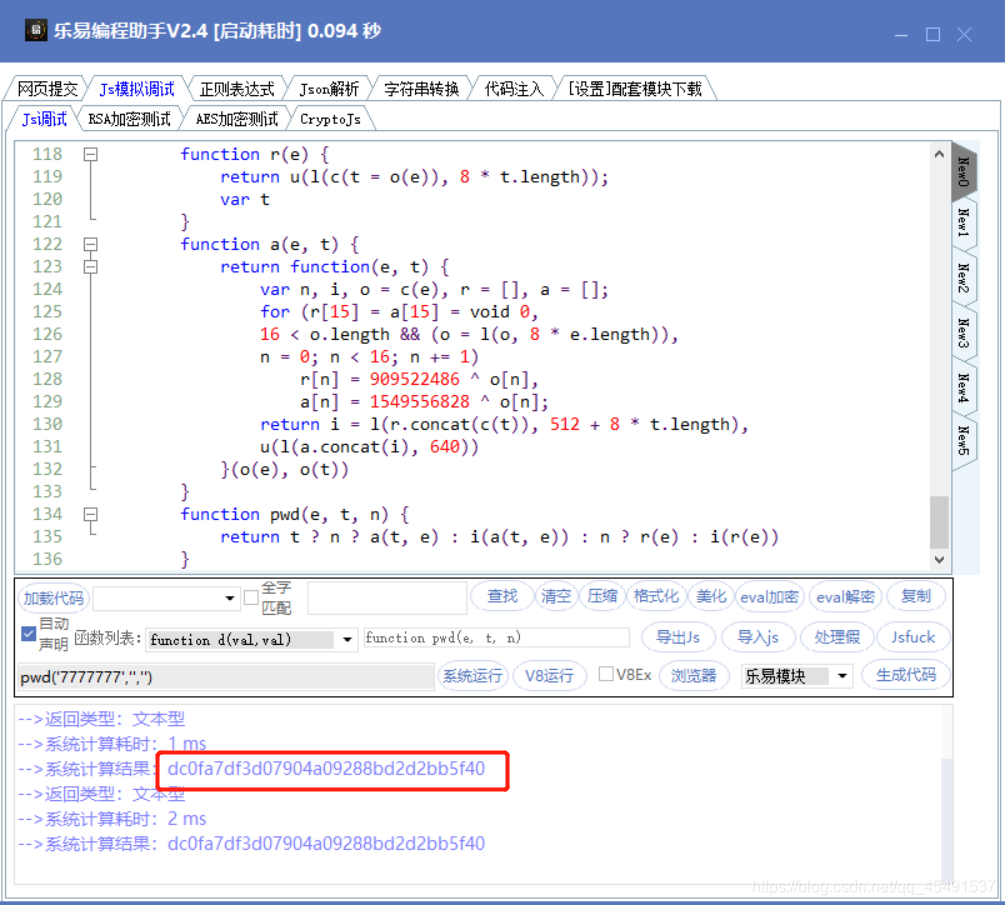Click the first 系统计算结果 hash value
The image size is (1005, 905).
click(326, 768)
